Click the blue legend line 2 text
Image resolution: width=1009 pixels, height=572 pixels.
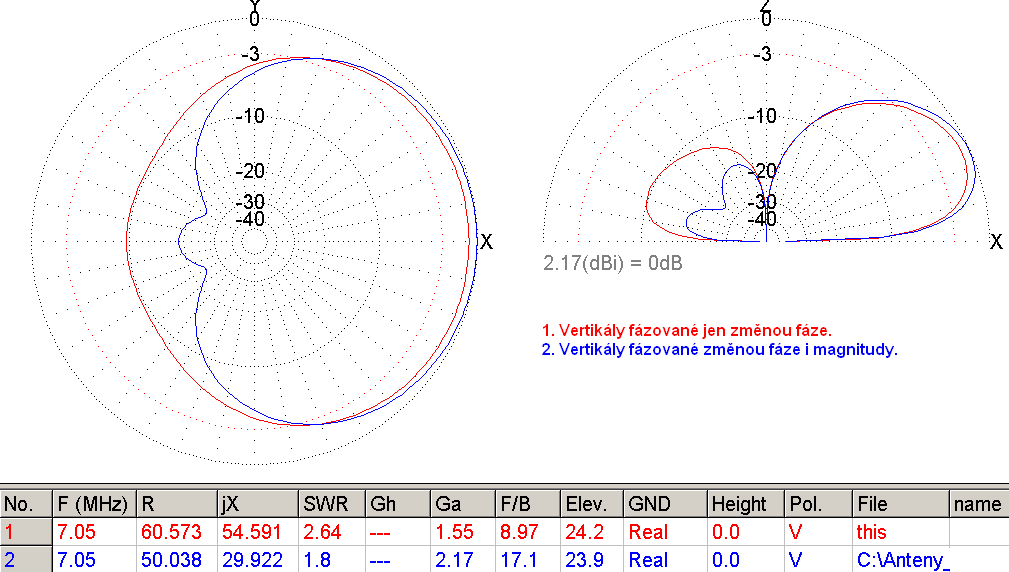click(x=719, y=350)
